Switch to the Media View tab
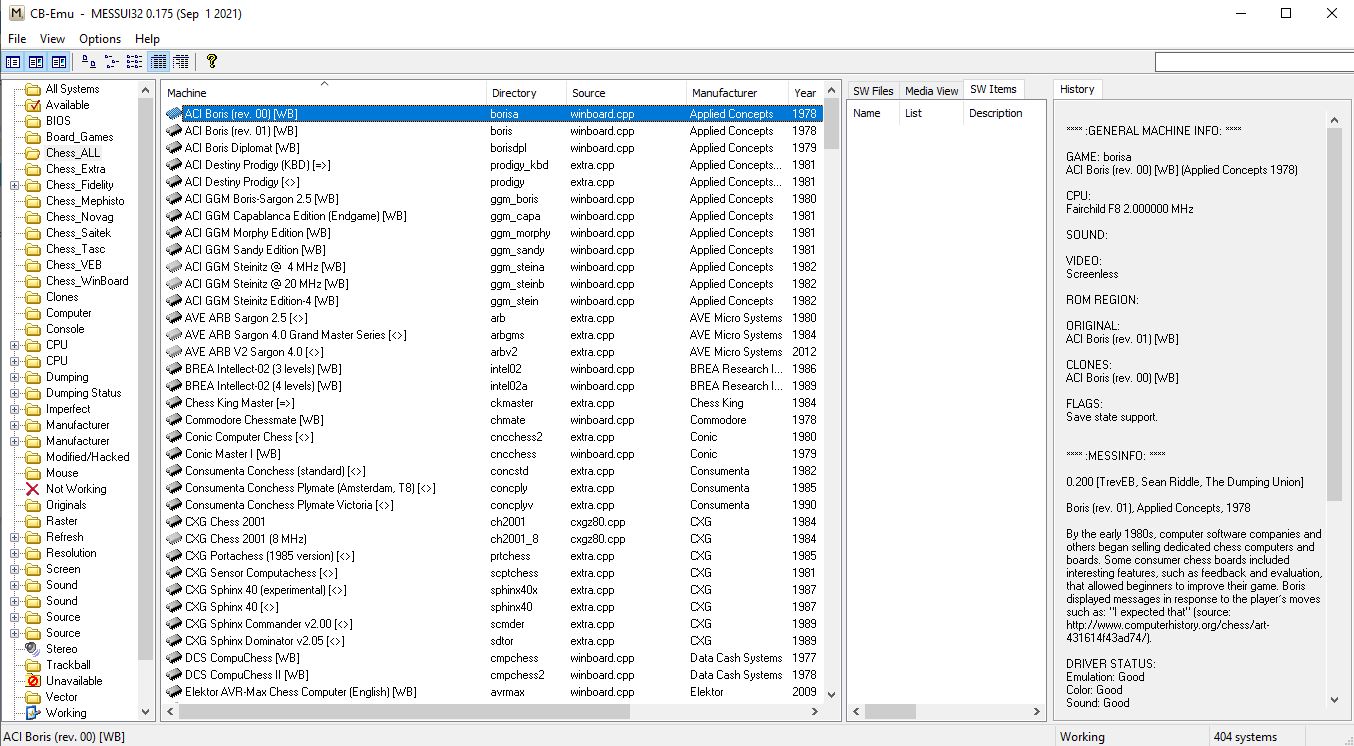This screenshot has width=1354, height=746. point(931,91)
